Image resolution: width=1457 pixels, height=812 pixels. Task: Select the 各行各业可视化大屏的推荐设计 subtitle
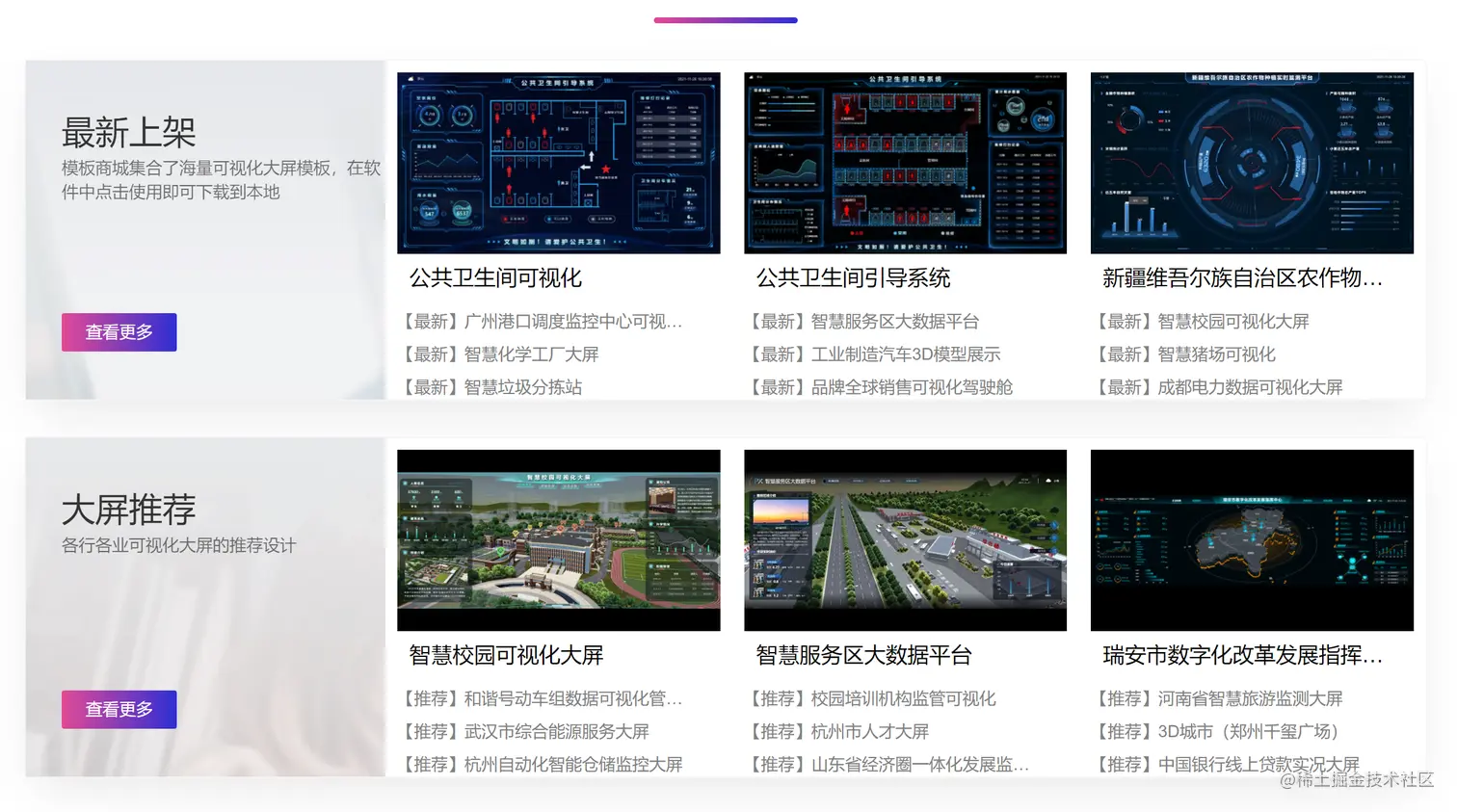pyautogui.click(x=179, y=546)
